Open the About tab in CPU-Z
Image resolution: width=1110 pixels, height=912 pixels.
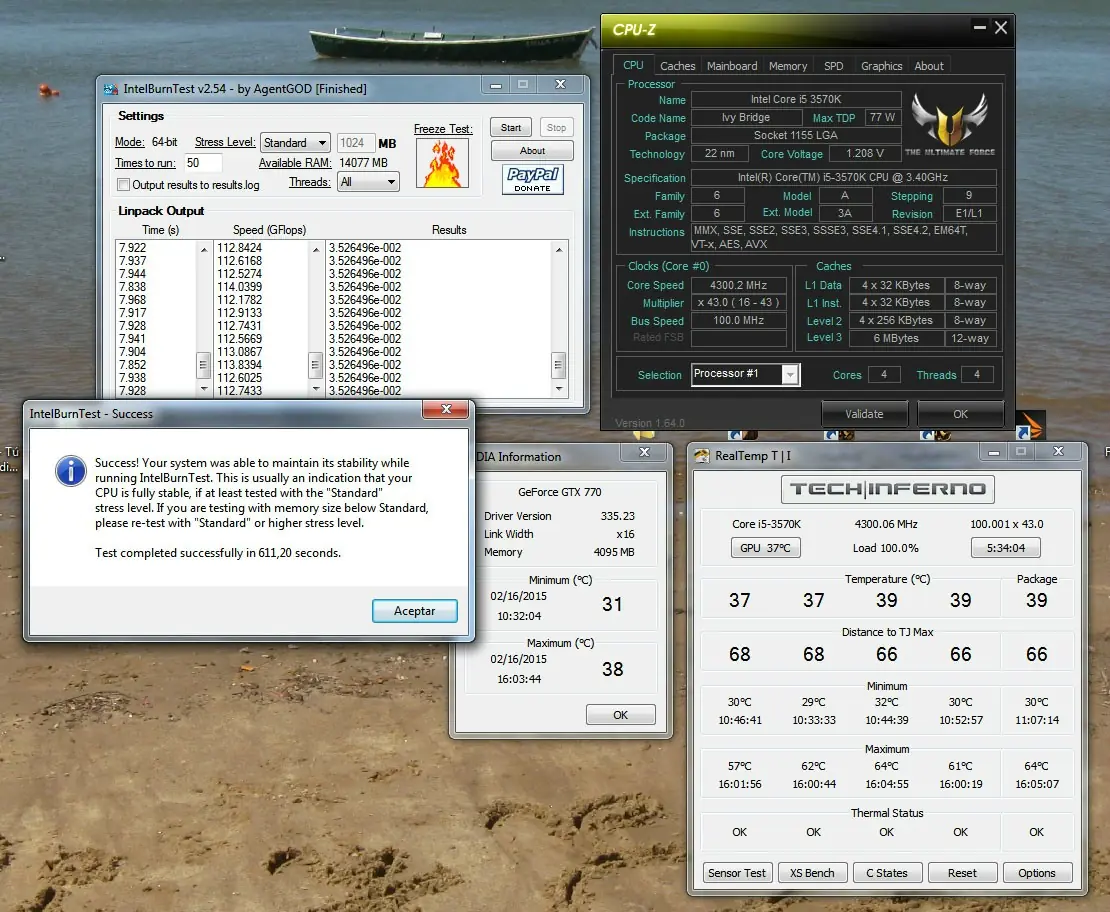[x=929, y=66]
